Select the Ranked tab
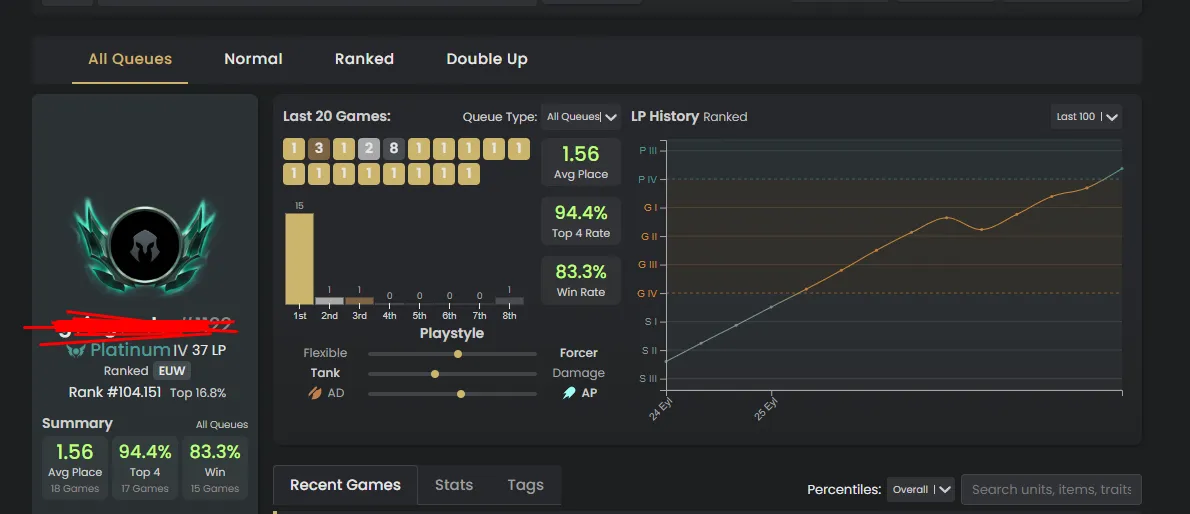The width and height of the screenshot is (1190, 514). point(364,58)
